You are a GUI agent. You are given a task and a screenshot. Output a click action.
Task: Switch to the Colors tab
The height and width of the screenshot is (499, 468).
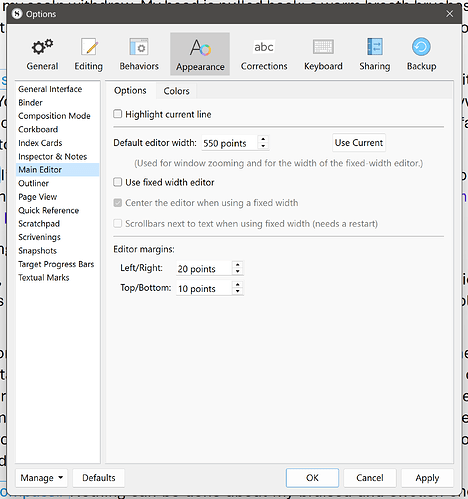(x=176, y=91)
